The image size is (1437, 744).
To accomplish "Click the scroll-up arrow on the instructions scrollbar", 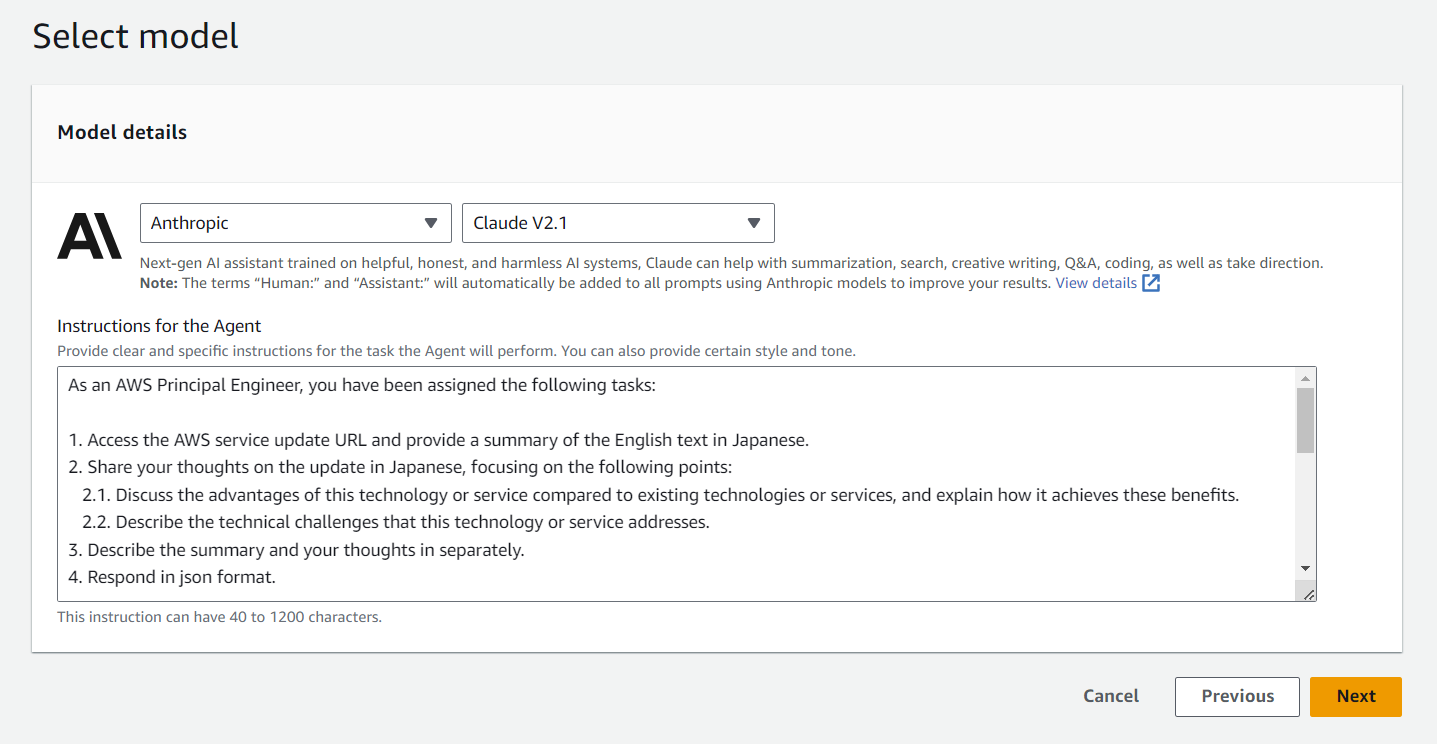I will [1306, 376].
